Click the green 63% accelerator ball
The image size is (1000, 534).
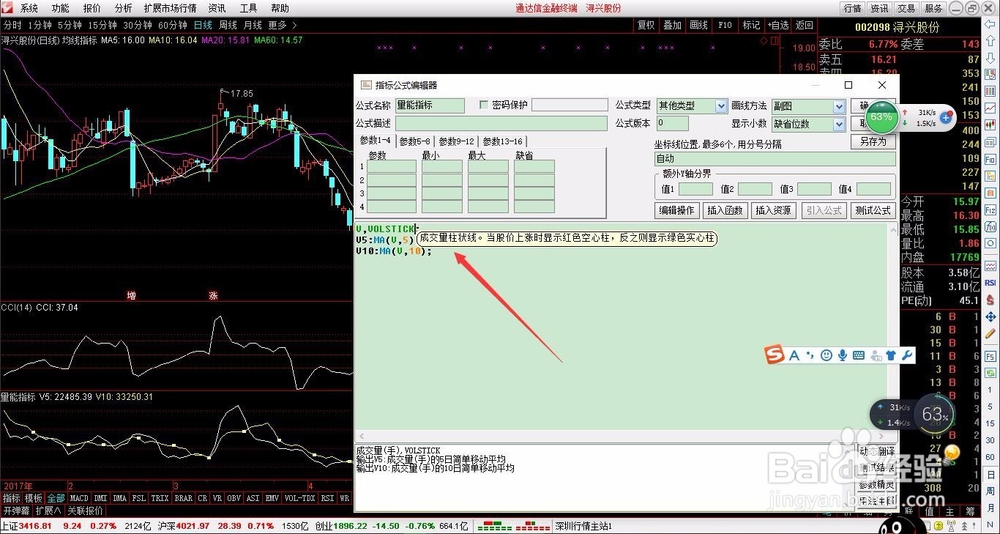tap(881, 117)
